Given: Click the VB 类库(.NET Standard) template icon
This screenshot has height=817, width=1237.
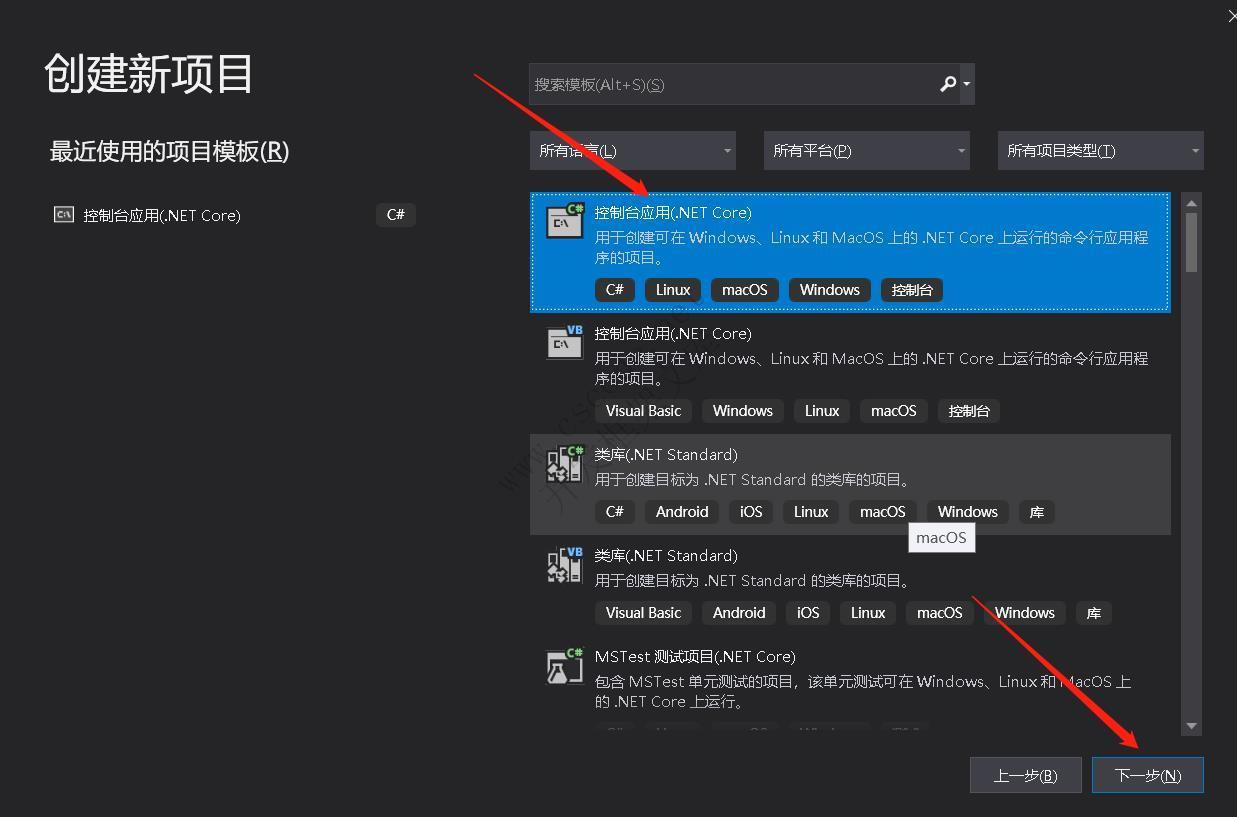Looking at the screenshot, I should coord(564,565).
